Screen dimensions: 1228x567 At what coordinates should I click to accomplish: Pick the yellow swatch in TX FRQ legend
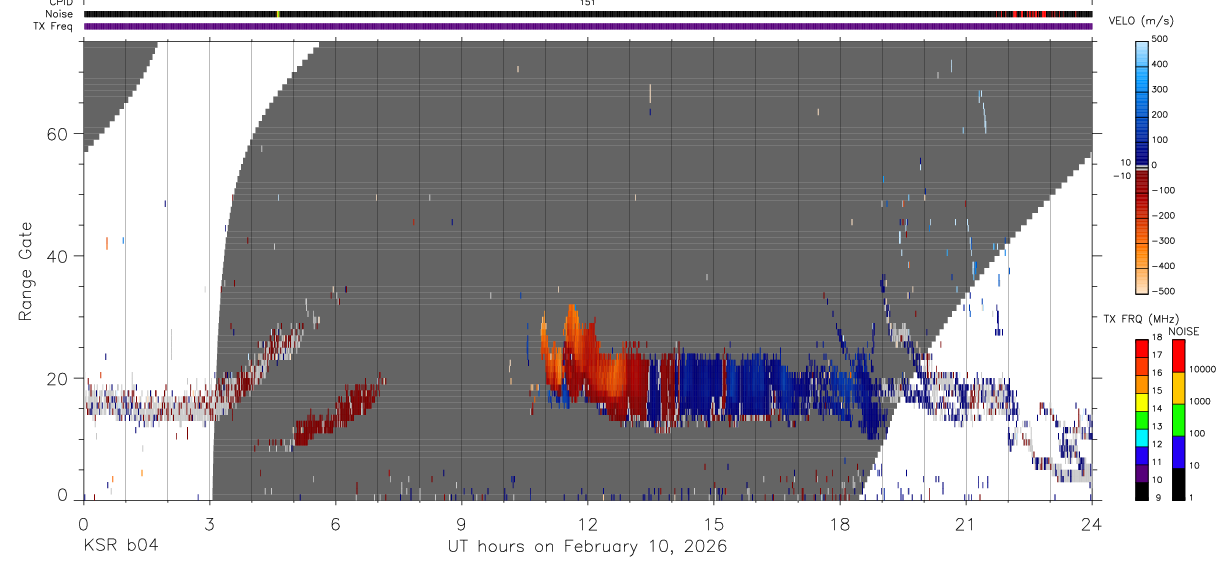pyautogui.click(x=1142, y=402)
